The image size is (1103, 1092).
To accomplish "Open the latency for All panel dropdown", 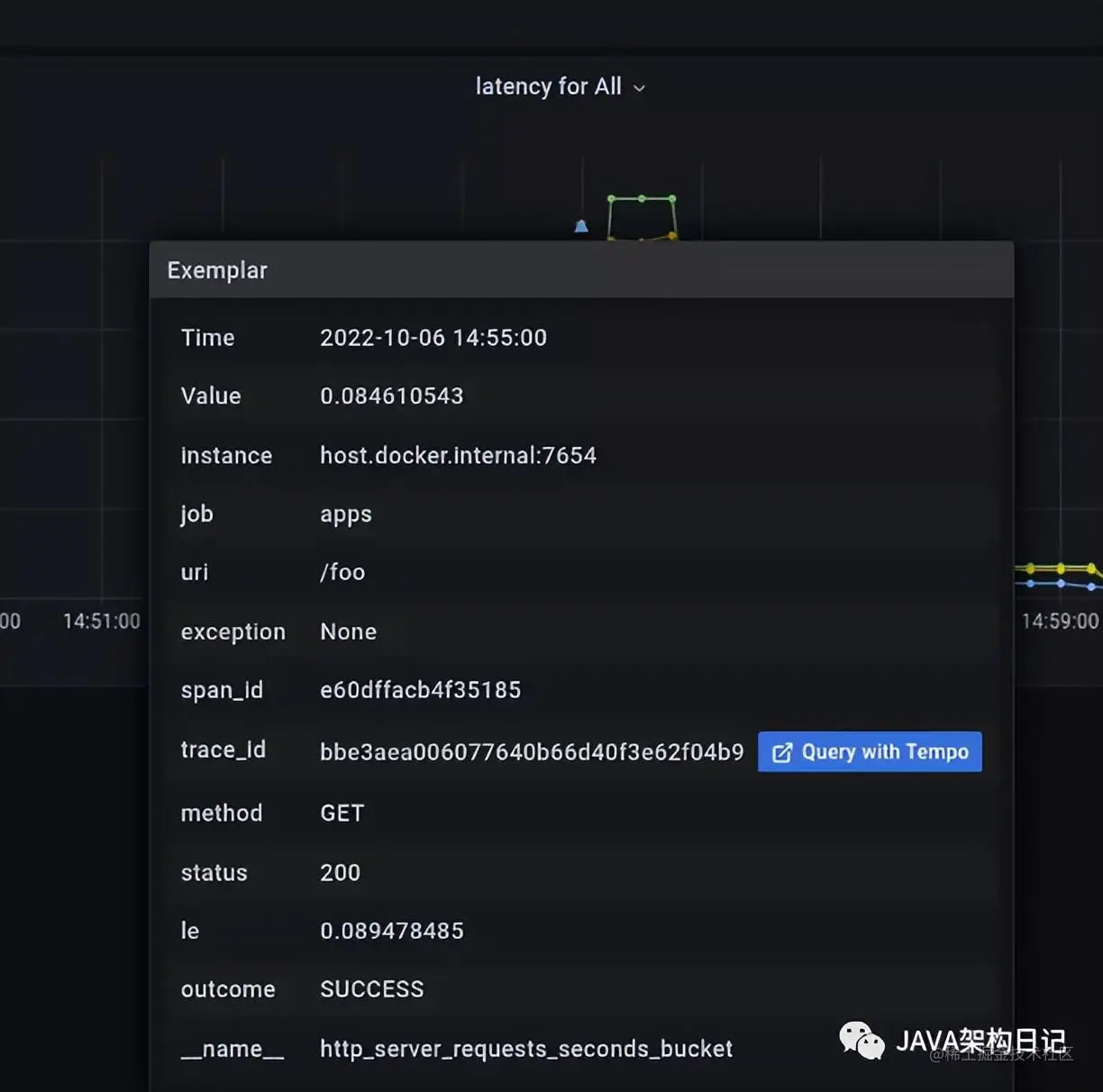I will (640, 87).
